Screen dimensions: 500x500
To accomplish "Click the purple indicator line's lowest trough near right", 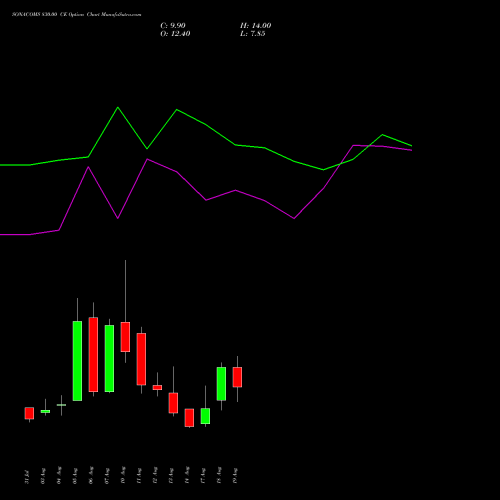I will pos(294,218).
